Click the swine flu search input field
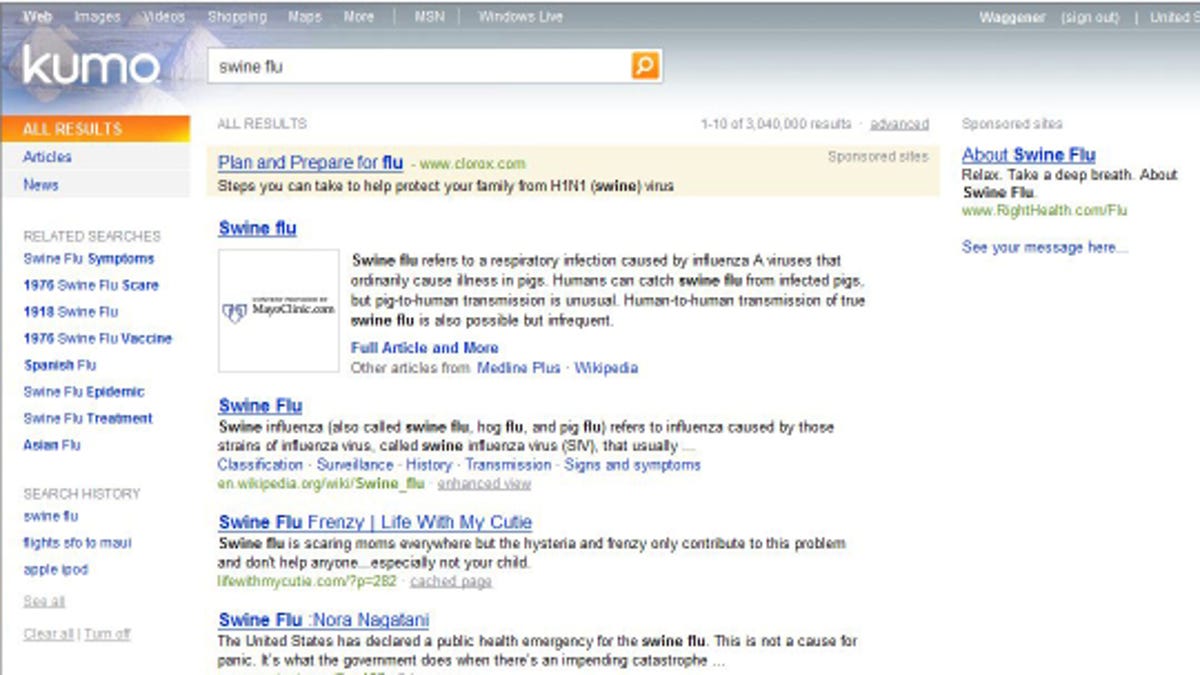The image size is (1200, 675). [x=420, y=67]
